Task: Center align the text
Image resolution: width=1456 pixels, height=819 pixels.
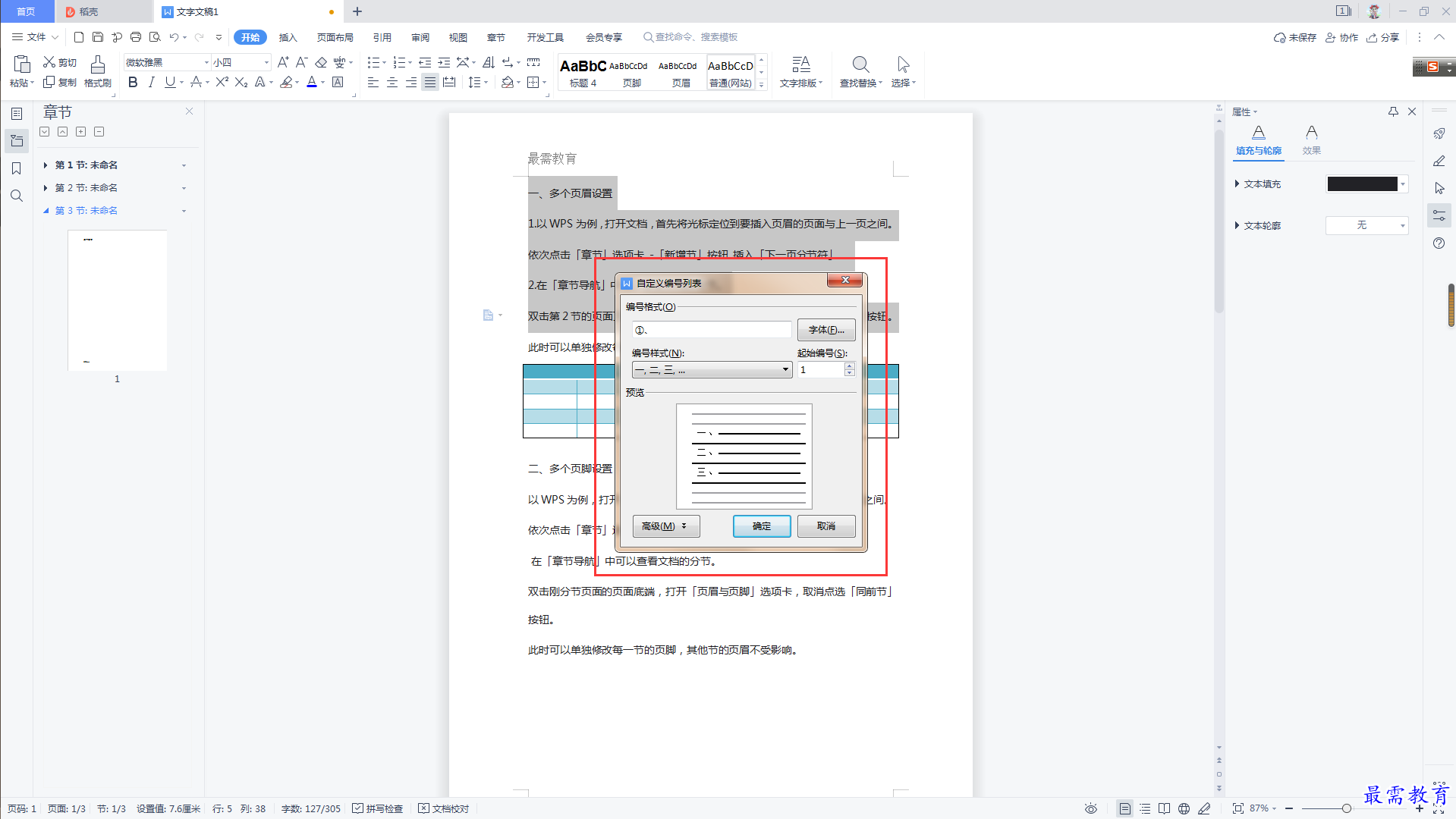Action: point(392,83)
